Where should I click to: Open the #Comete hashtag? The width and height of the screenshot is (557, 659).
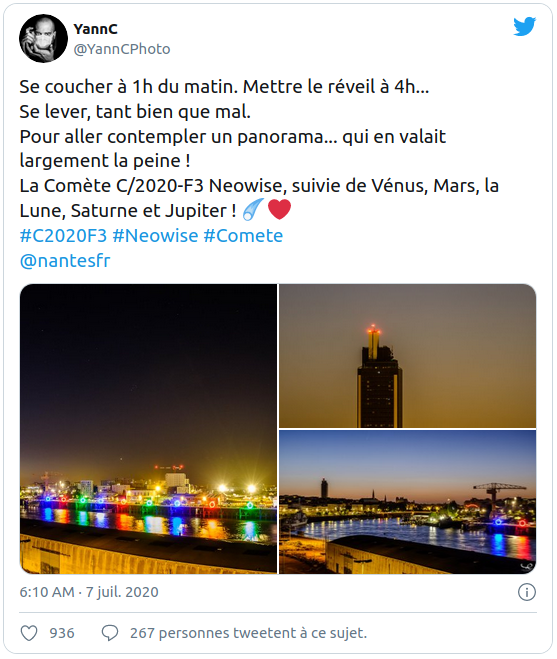(x=243, y=235)
